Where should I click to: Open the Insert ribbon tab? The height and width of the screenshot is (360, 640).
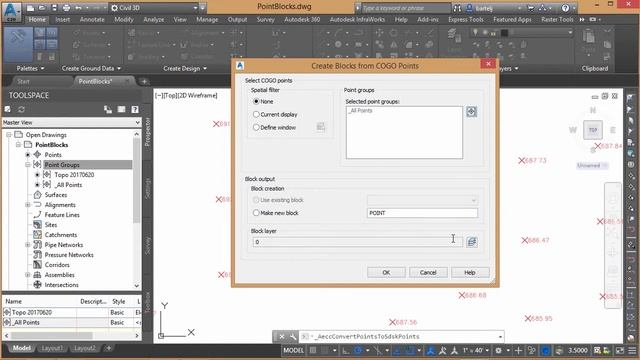(x=62, y=19)
